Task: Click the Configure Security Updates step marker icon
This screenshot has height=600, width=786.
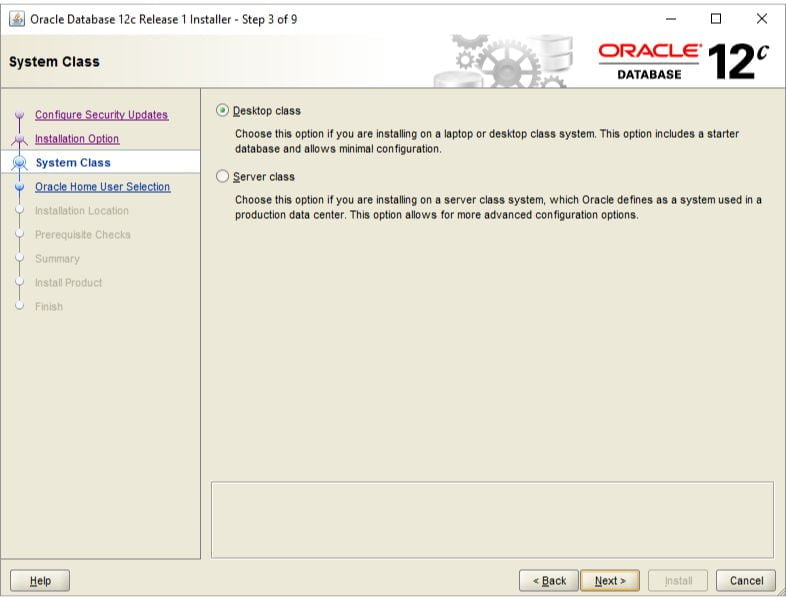Action: click(20, 115)
